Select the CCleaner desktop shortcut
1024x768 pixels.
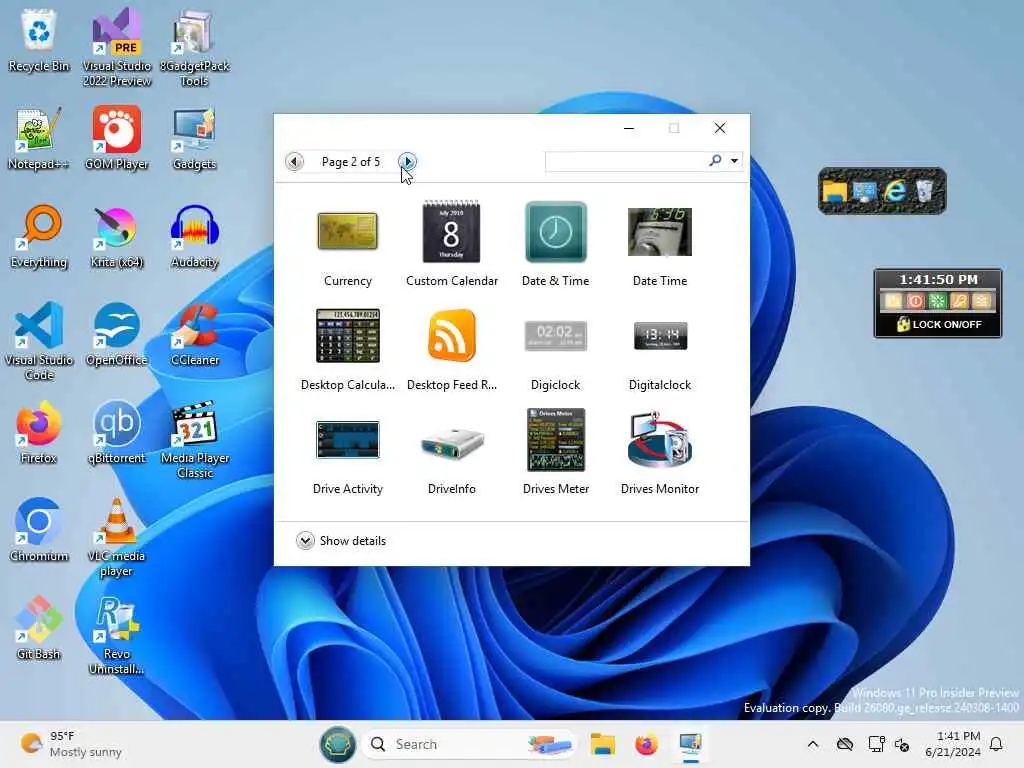(x=195, y=334)
